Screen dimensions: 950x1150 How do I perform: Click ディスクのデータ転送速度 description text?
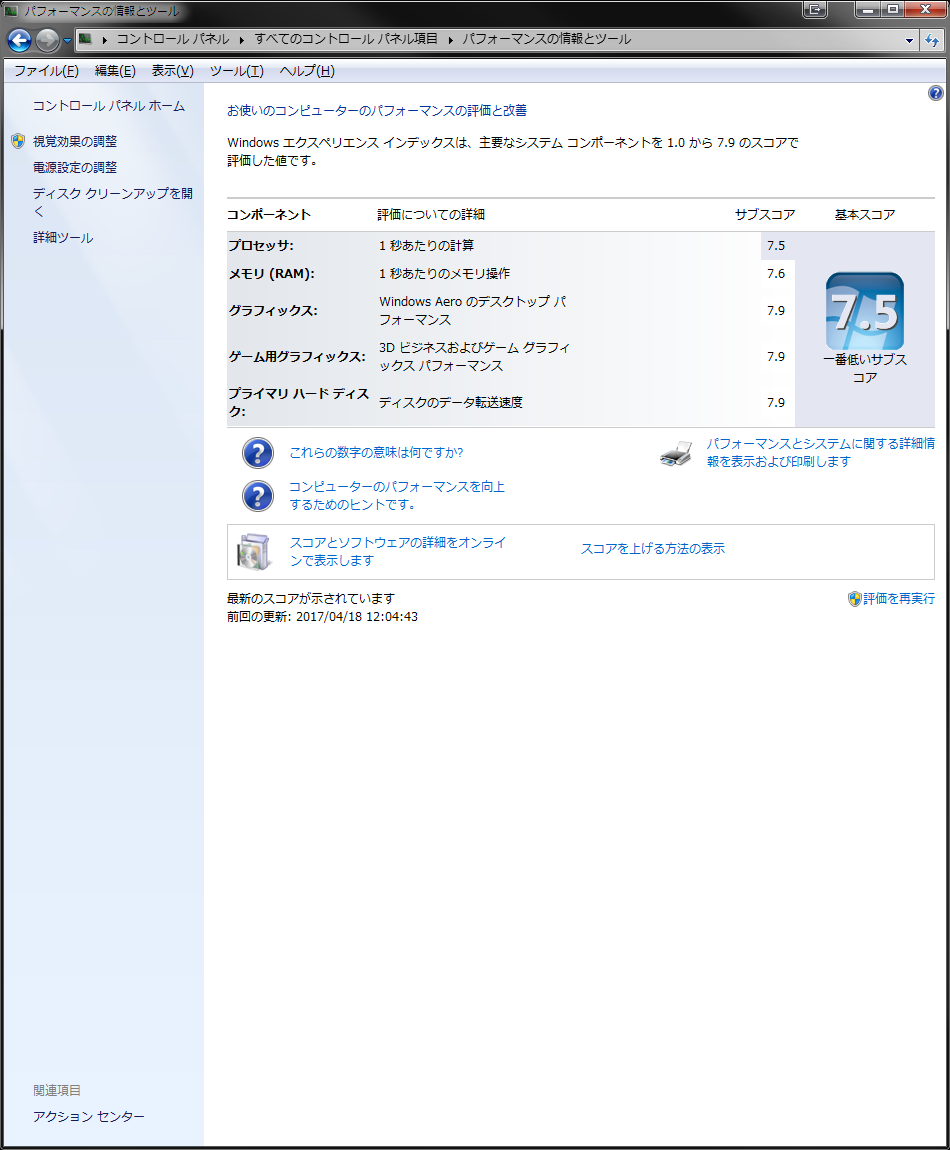click(450, 403)
